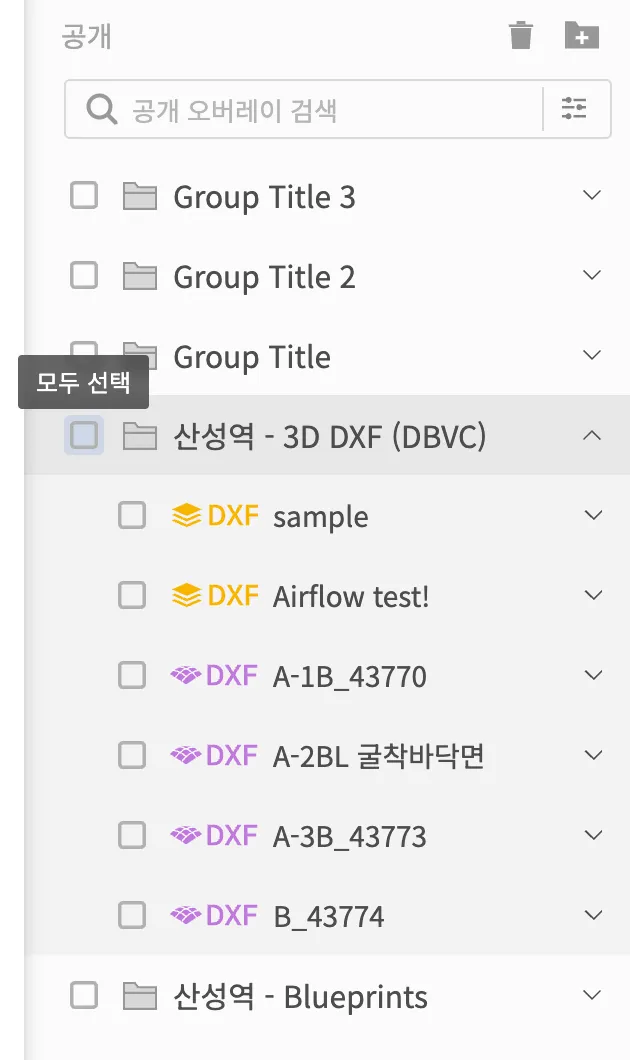Click the trash delete icon
This screenshot has height=1060, width=630.
(521, 36)
